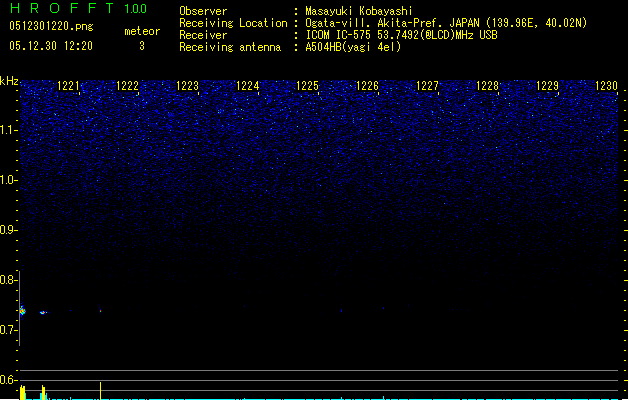
Task: Click the second small meteor echo blob
Action: [43, 312]
